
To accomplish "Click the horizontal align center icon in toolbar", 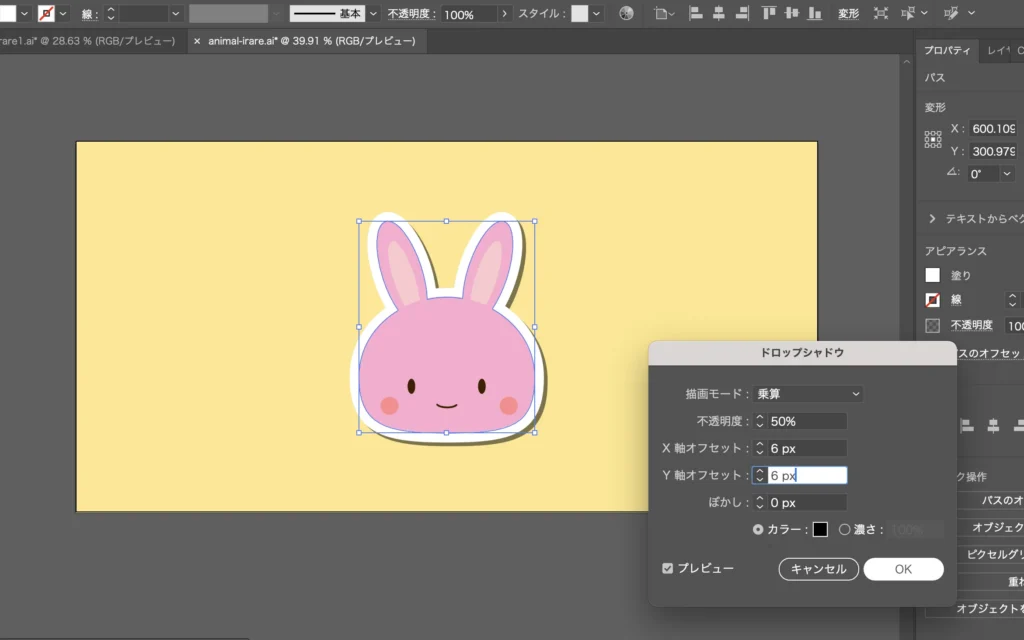I will pyautogui.click(x=718, y=14).
